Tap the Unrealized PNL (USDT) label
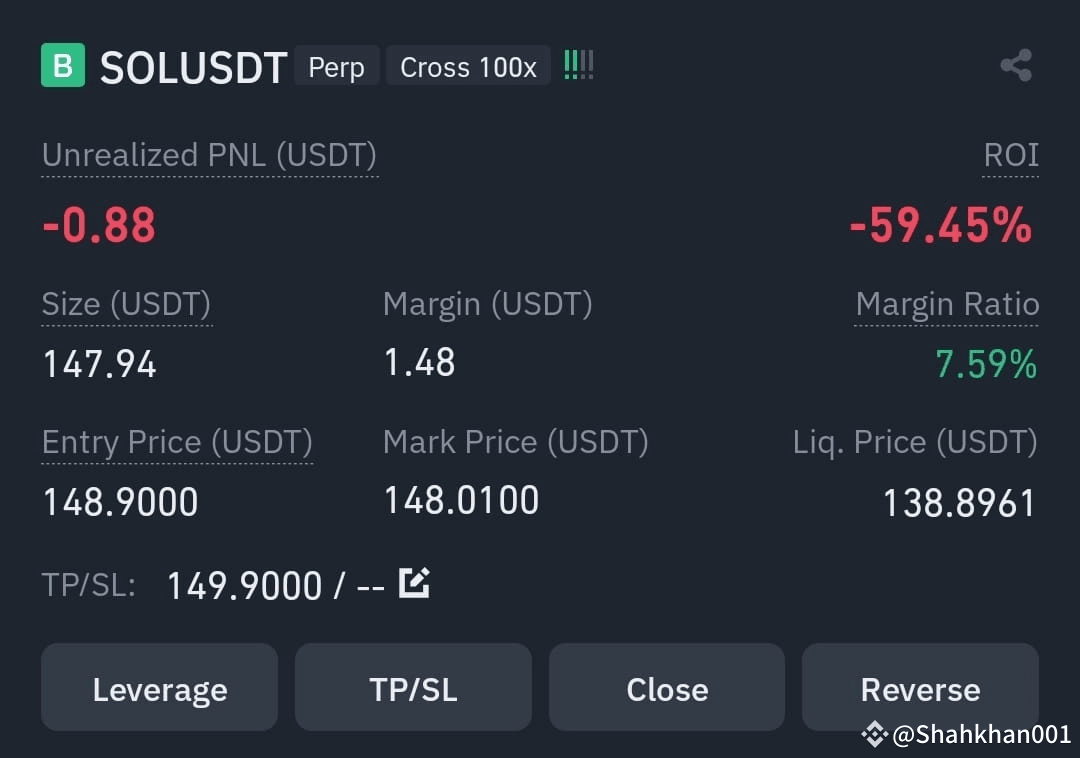 click(209, 156)
